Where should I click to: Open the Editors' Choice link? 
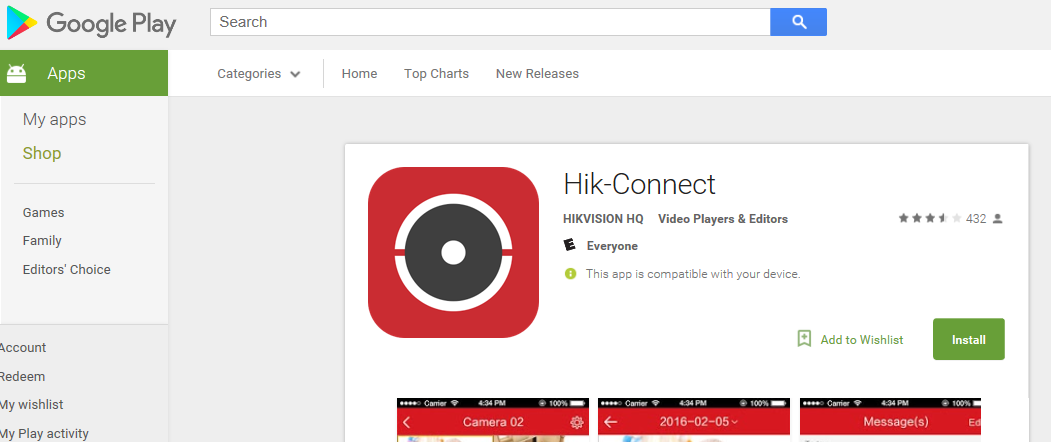(66, 270)
